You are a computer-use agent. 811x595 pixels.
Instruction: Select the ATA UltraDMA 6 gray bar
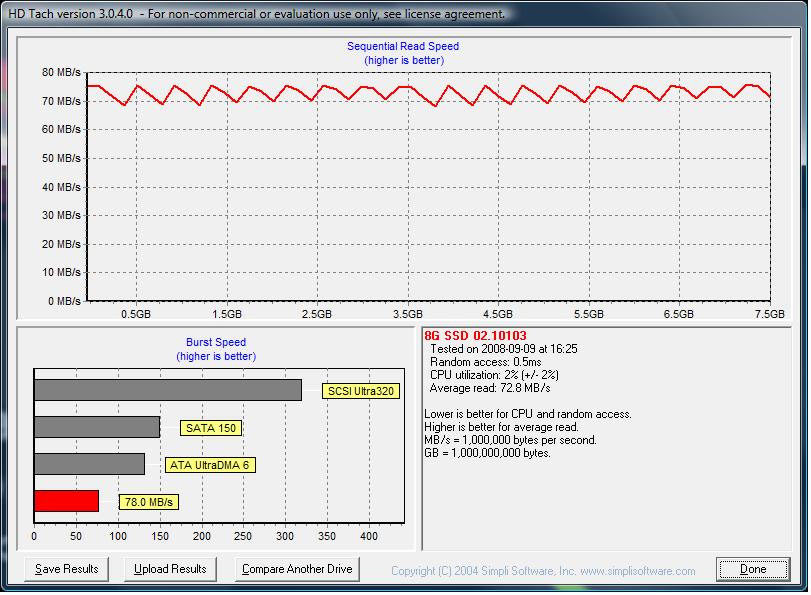coord(89,464)
